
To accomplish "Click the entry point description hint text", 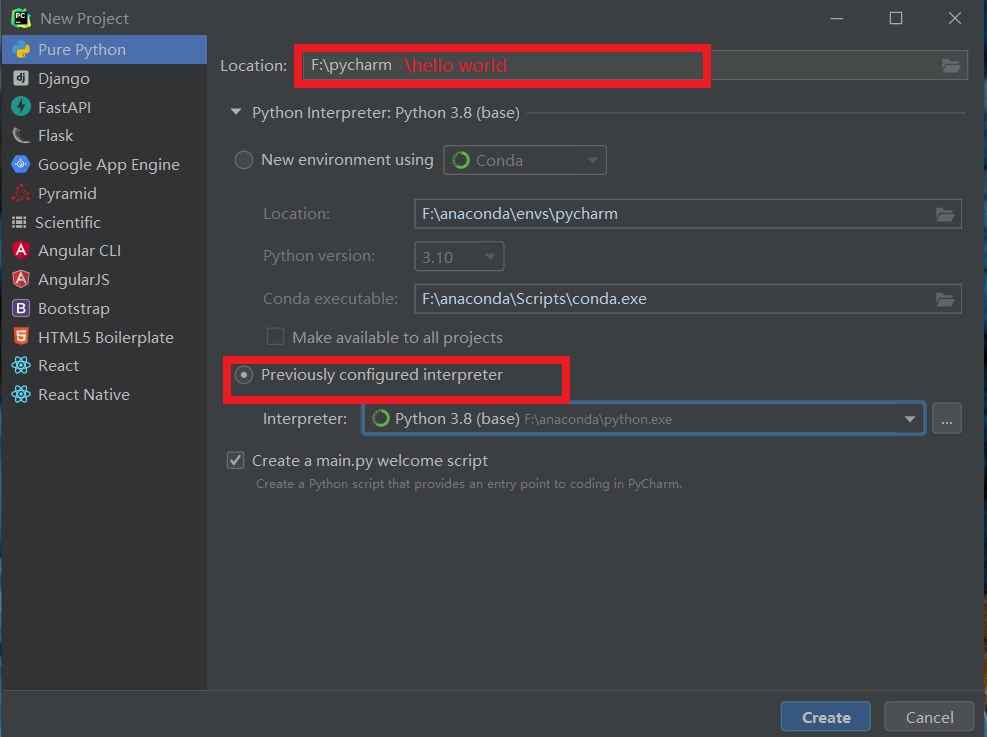I will 468,484.
